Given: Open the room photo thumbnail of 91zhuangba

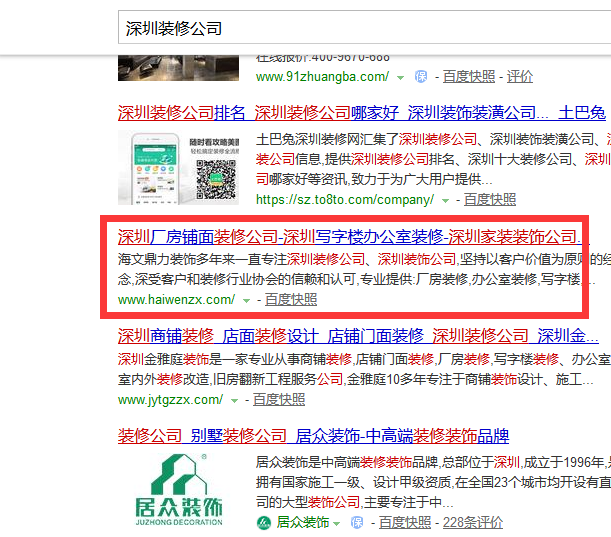Looking at the screenshot, I should [x=178, y=68].
